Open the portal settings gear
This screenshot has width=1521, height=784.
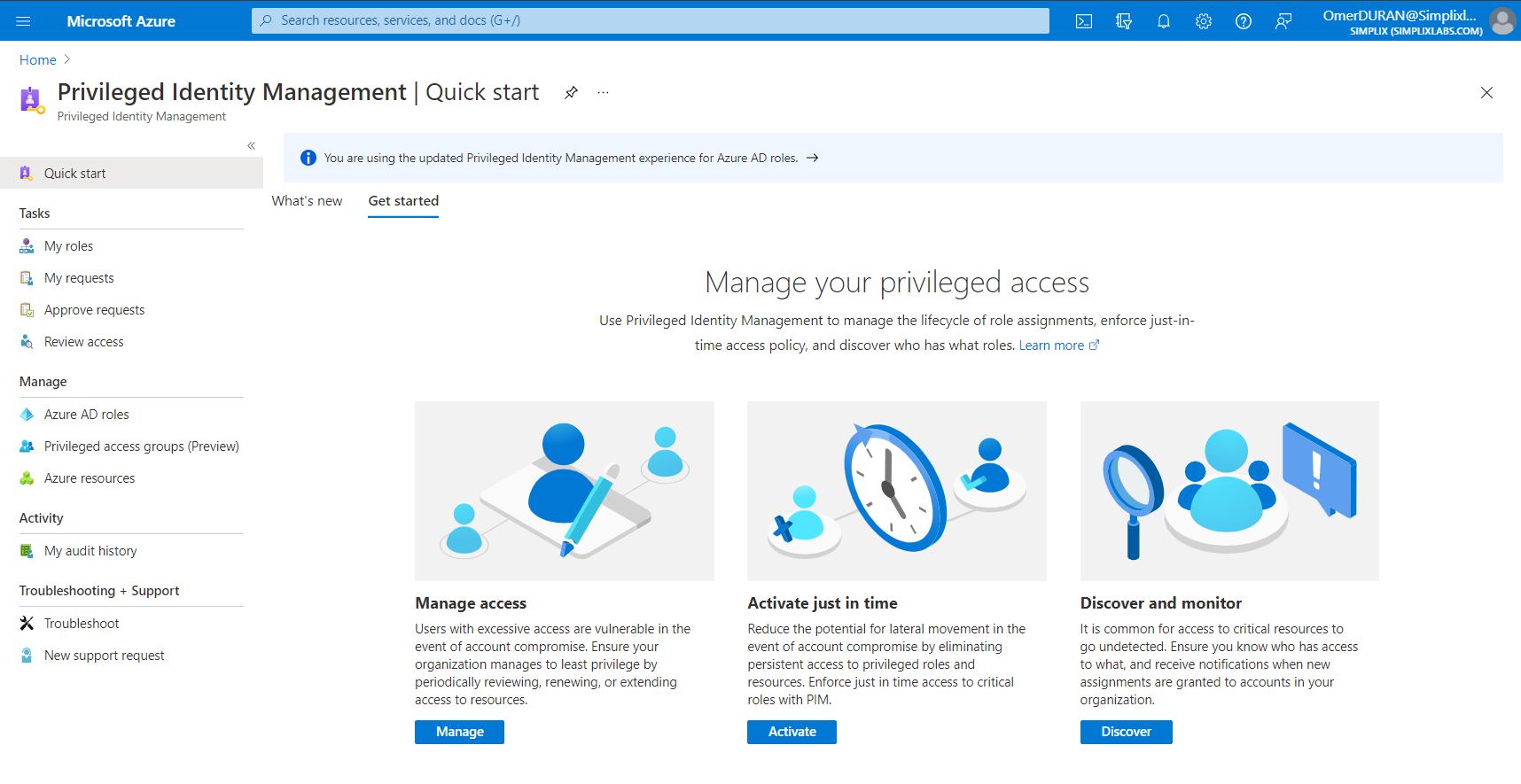(1204, 21)
